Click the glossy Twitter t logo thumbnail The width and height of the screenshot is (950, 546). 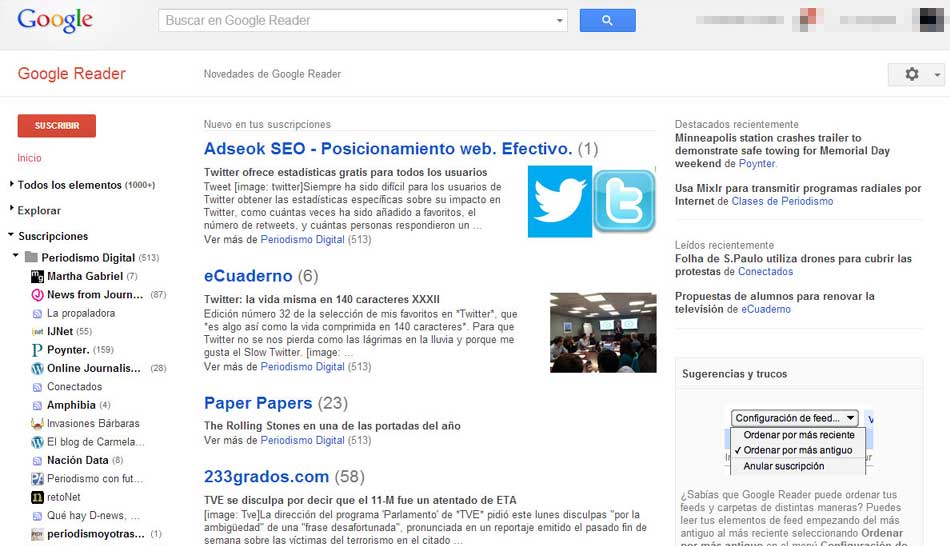625,201
